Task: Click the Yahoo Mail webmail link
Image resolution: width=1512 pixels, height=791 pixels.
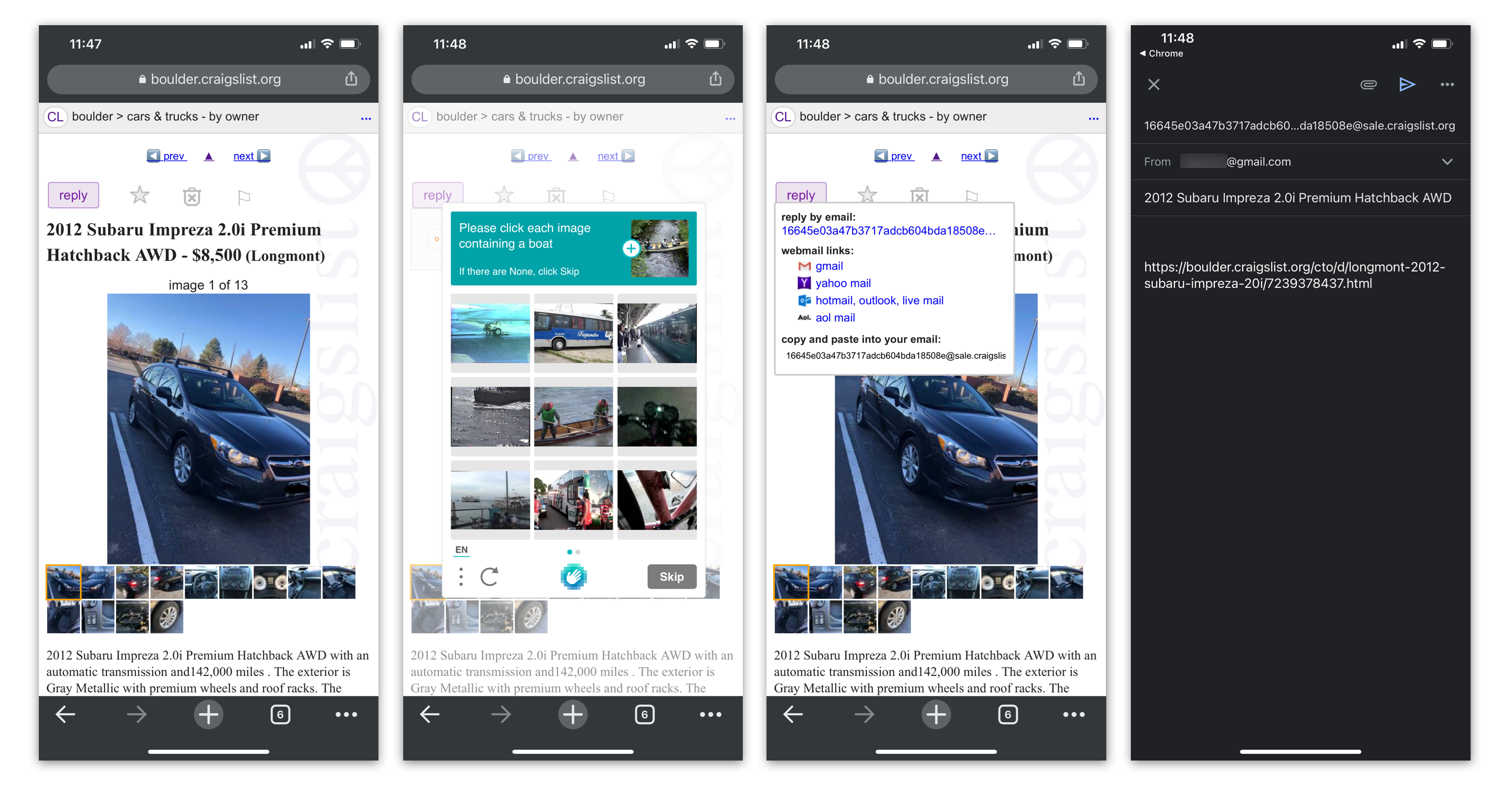Action: coord(841,283)
